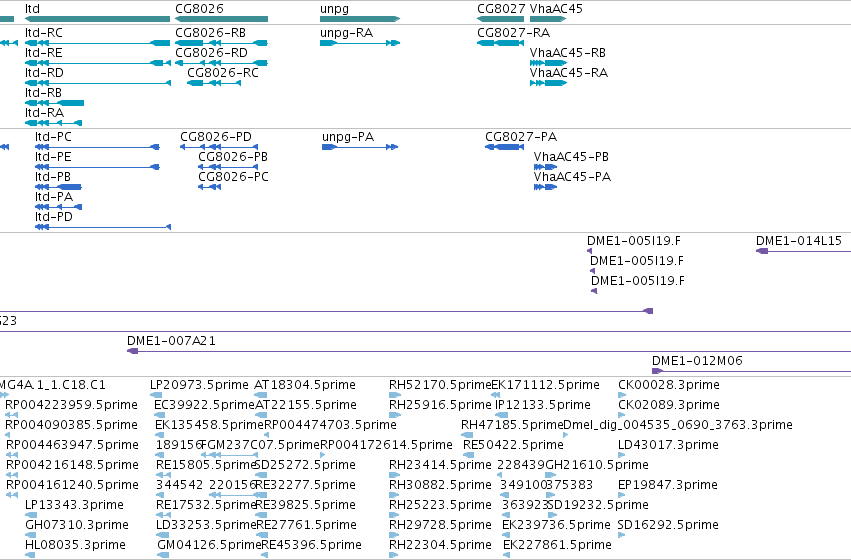851x560 pixels.
Task: Open EST AT22155.5prime
Action: (x=306, y=405)
